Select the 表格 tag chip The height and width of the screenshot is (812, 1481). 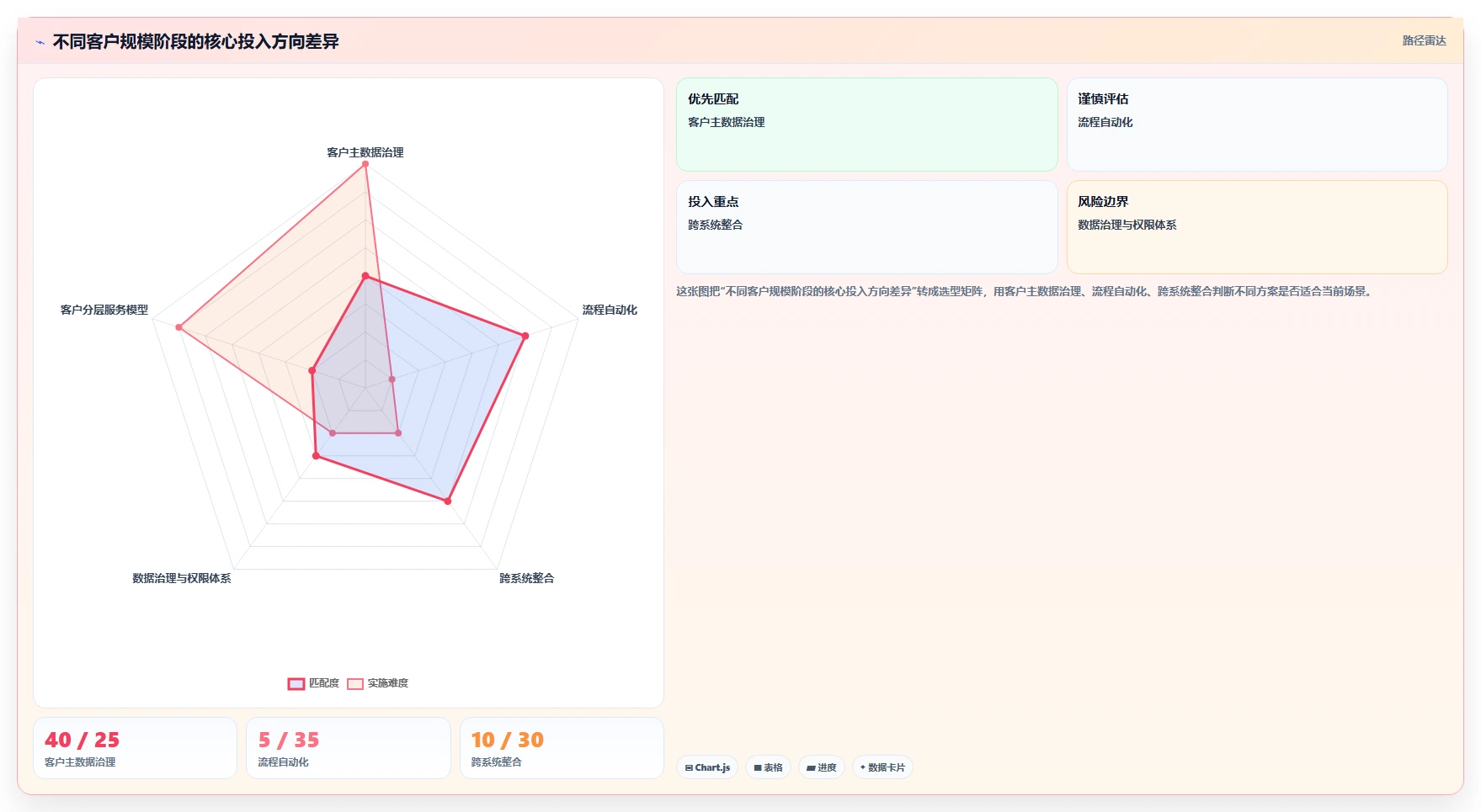(x=768, y=767)
